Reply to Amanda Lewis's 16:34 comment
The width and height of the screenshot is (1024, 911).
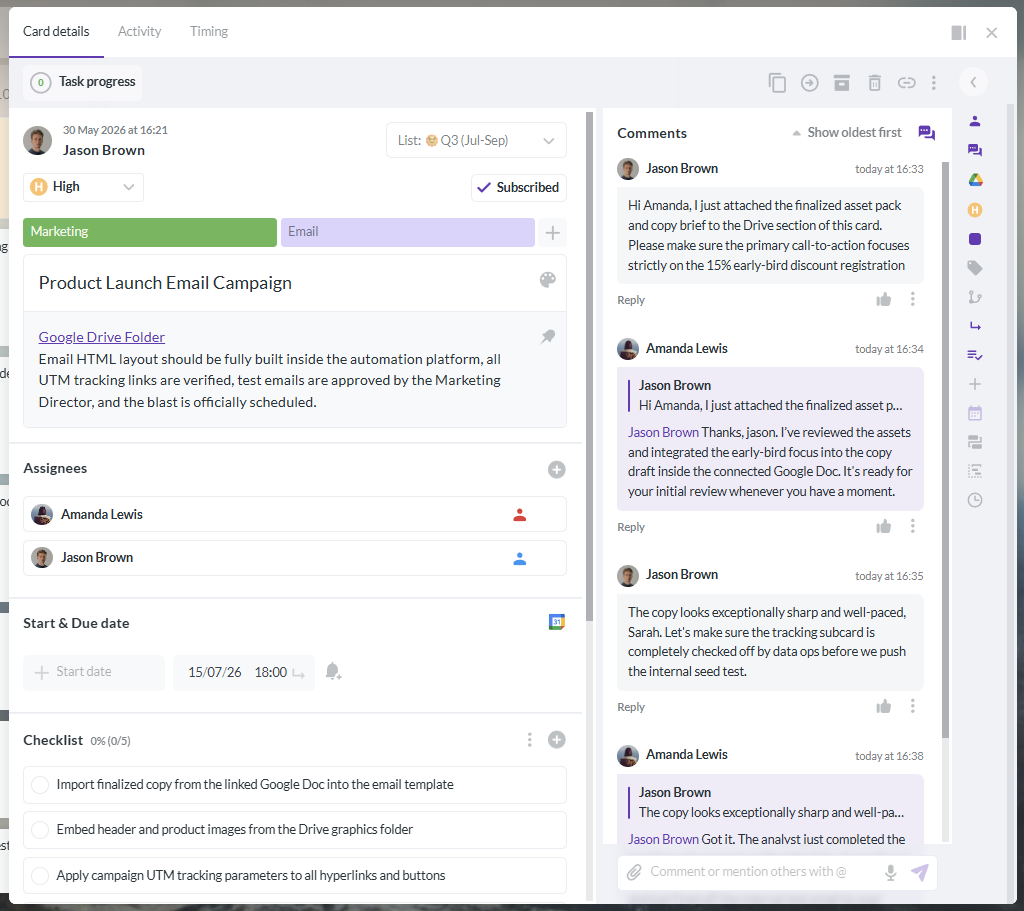point(631,527)
